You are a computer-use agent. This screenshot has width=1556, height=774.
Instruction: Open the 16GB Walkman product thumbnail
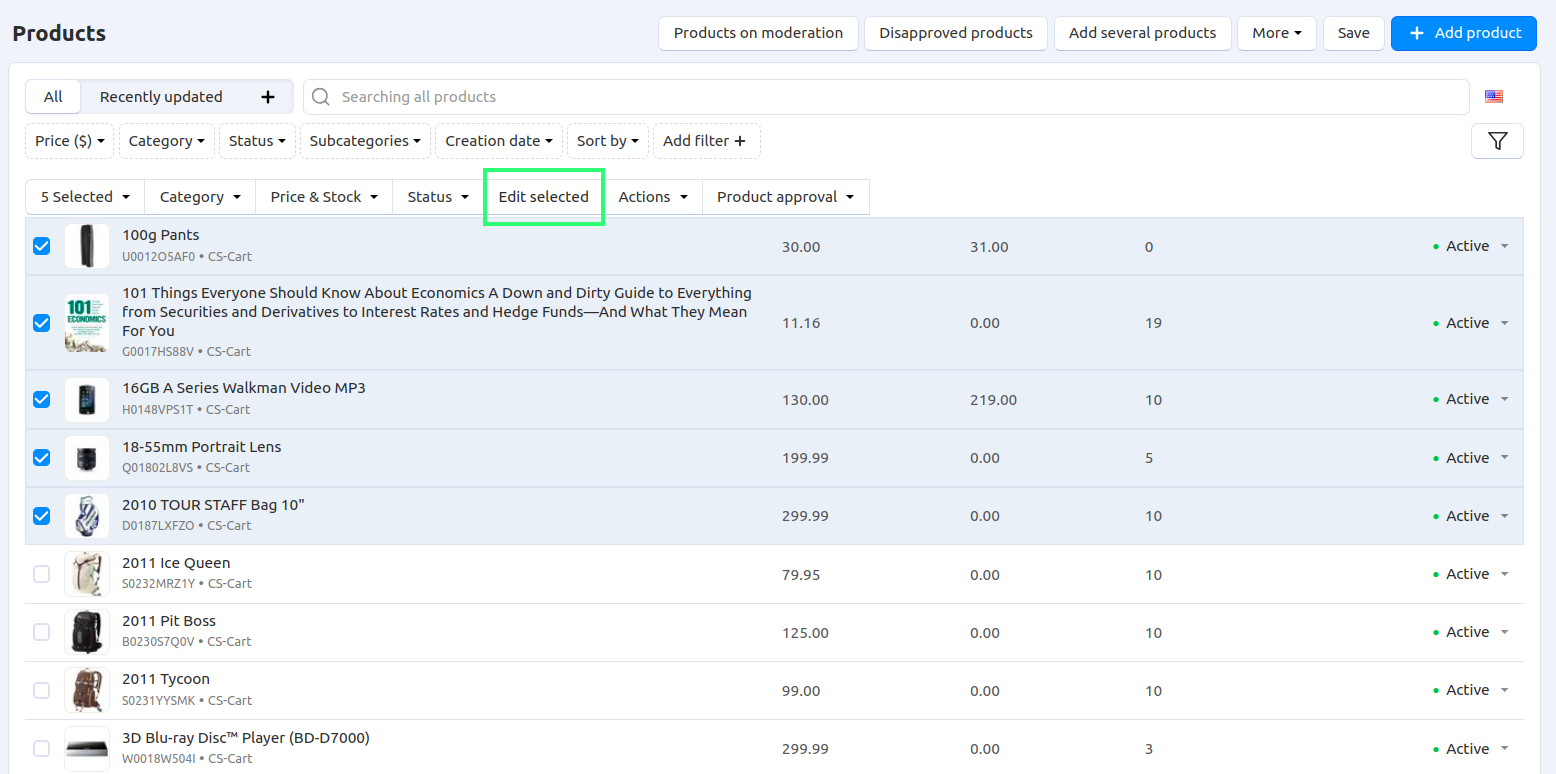(87, 399)
